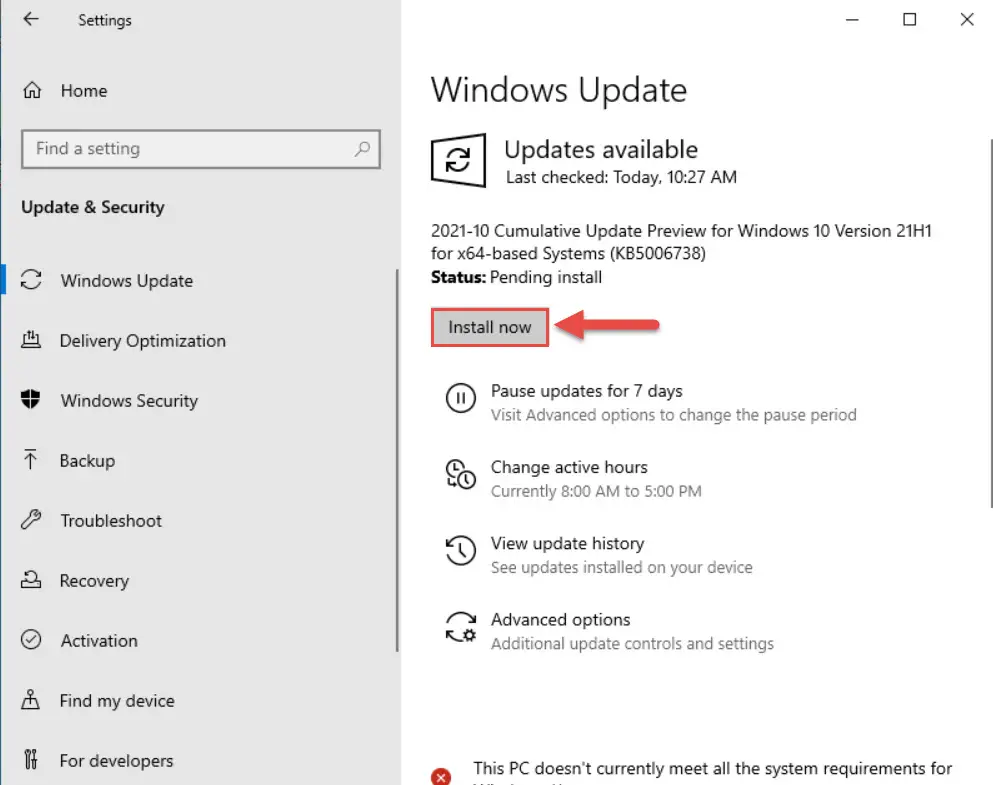Select Pause updates for 7 days

click(586, 391)
